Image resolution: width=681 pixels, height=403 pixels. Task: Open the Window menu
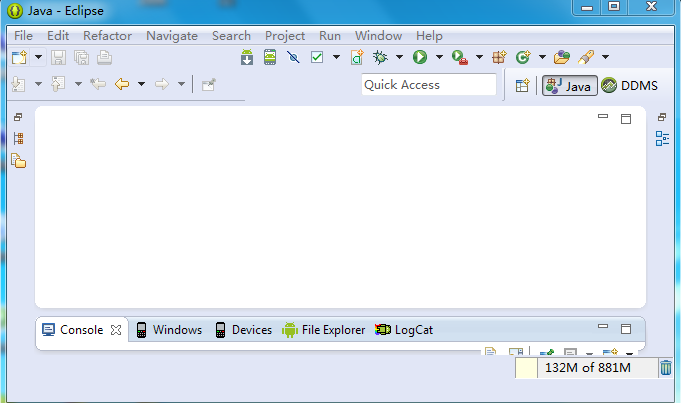378,36
